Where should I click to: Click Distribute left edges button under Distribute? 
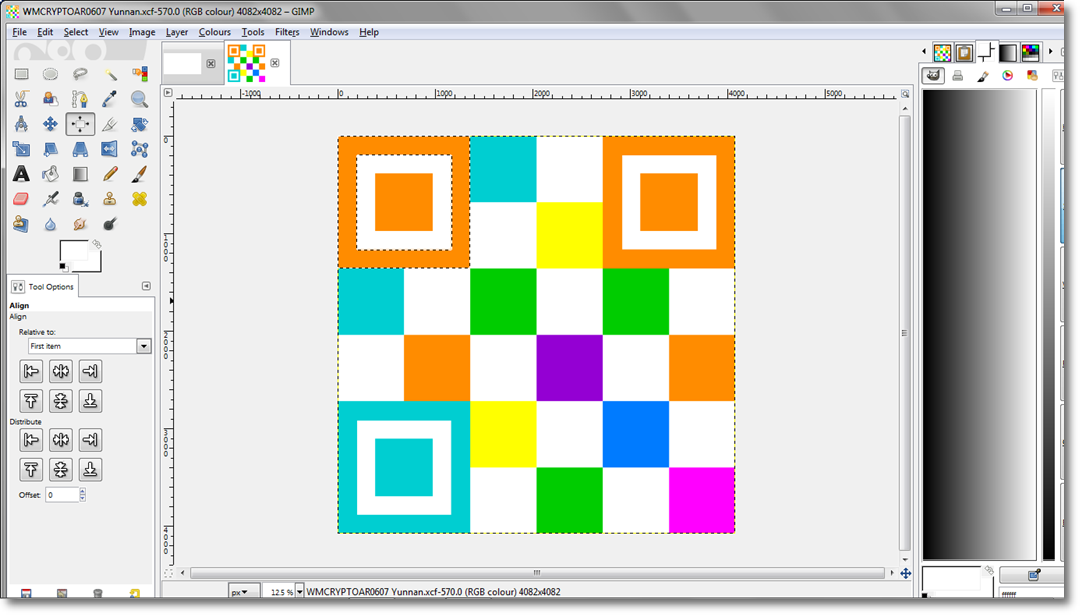click(x=31, y=440)
